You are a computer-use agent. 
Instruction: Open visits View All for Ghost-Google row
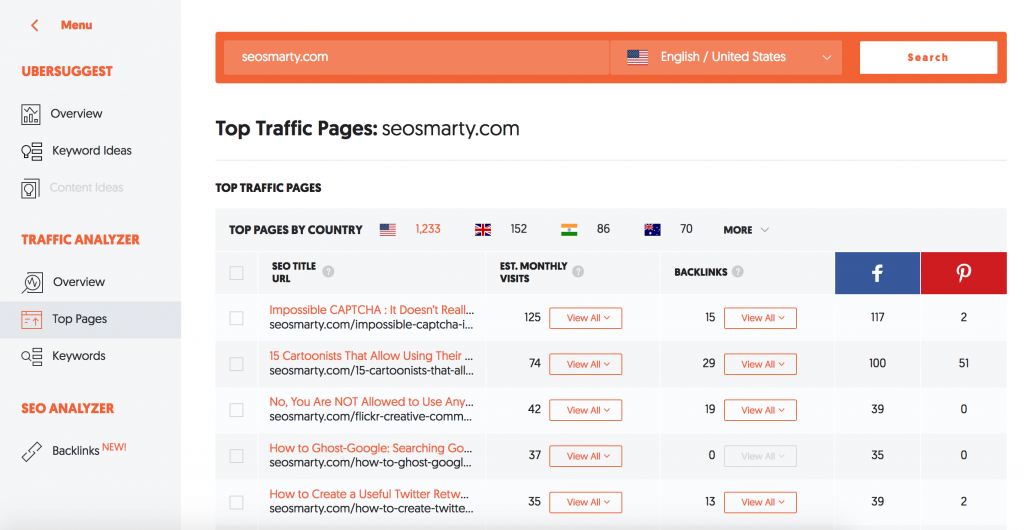point(585,456)
